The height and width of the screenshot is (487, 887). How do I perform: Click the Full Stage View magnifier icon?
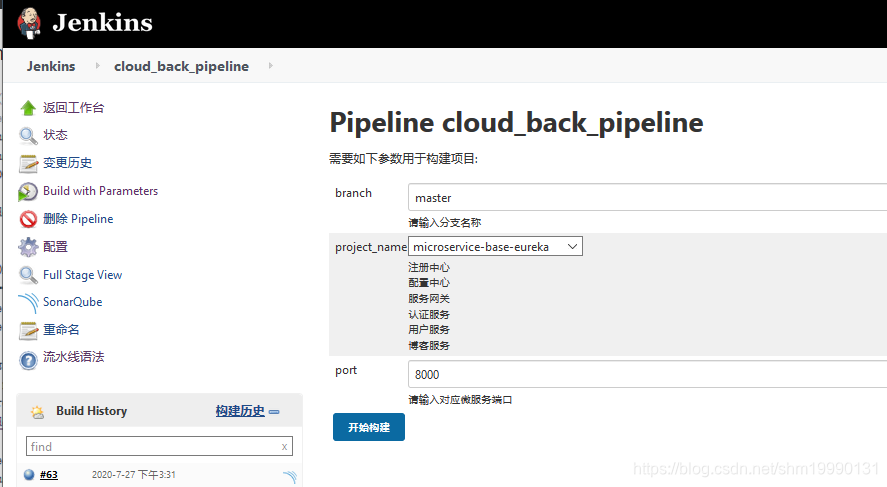coord(28,275)
